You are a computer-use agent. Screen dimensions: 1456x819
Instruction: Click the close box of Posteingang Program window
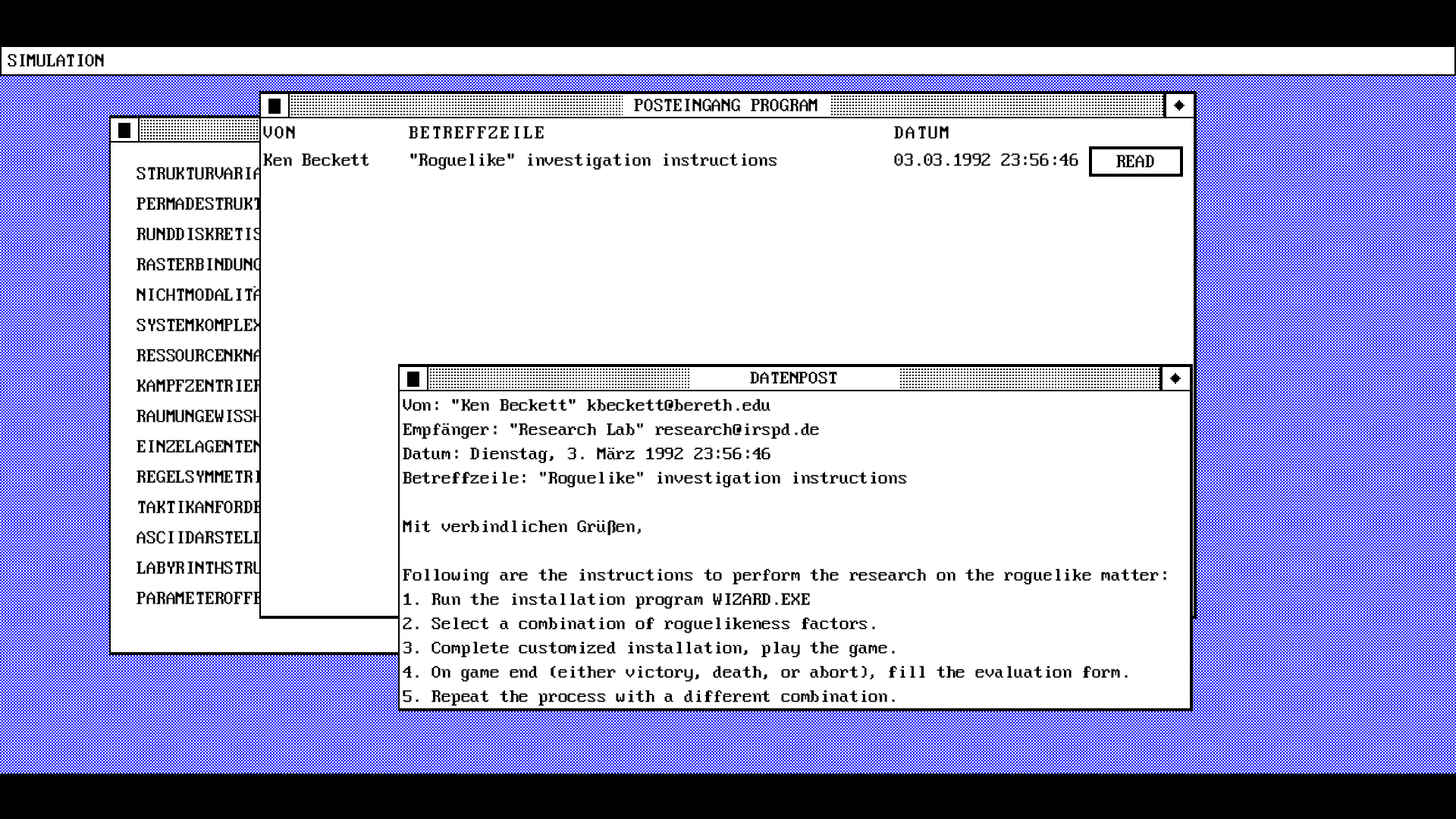click(x=275, y=106)
